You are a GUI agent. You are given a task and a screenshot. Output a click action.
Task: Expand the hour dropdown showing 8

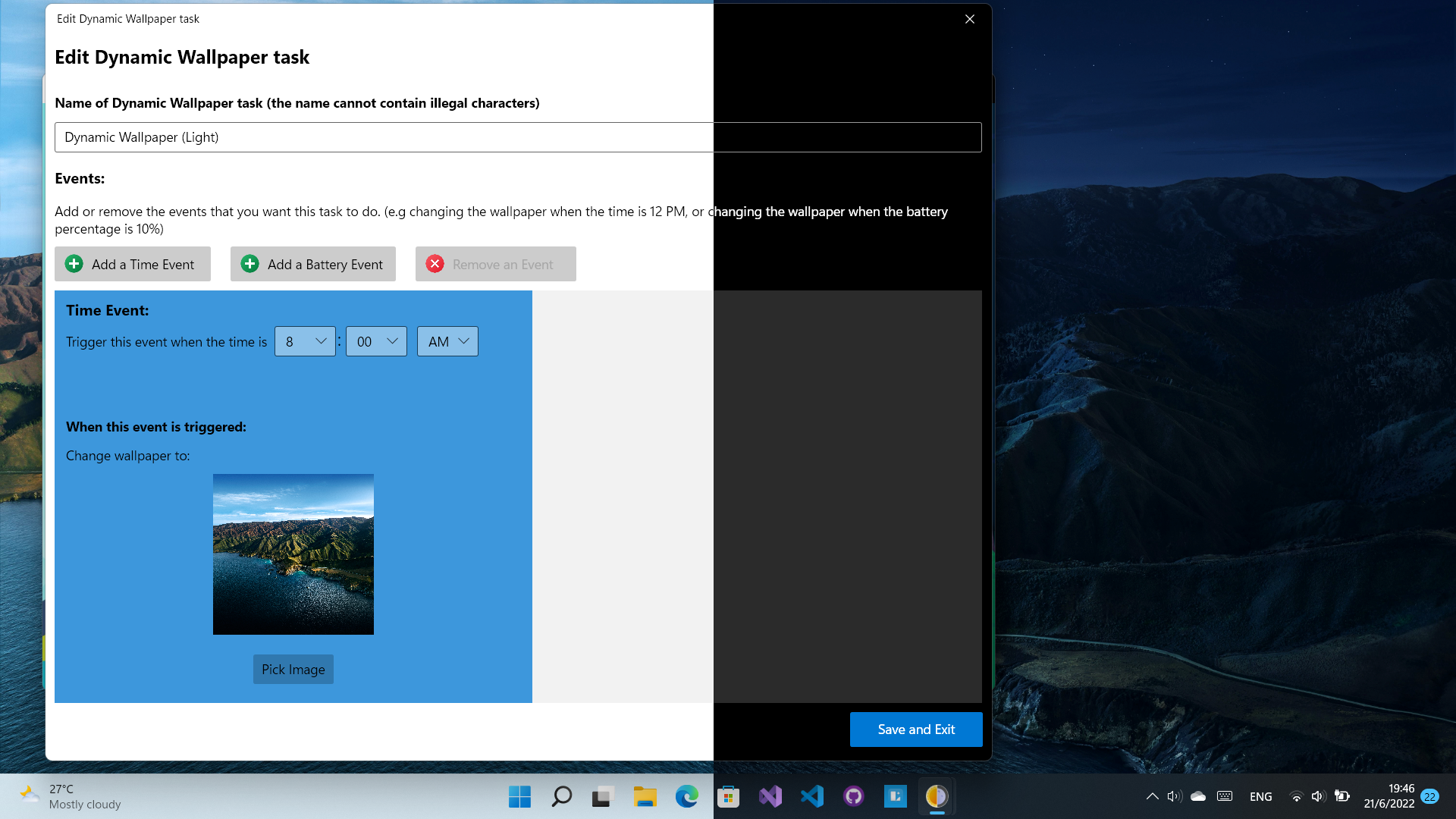[x=305, y=341]
